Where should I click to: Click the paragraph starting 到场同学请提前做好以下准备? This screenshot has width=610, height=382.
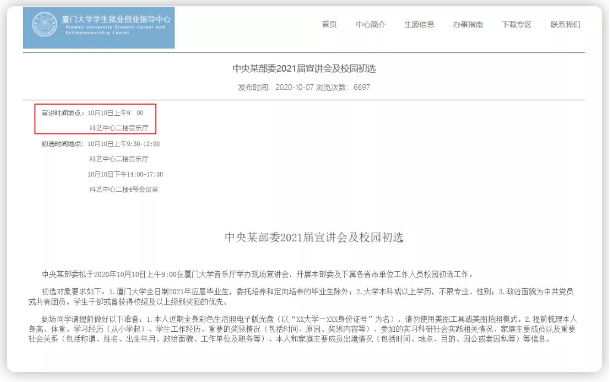[x=302, y=329]
